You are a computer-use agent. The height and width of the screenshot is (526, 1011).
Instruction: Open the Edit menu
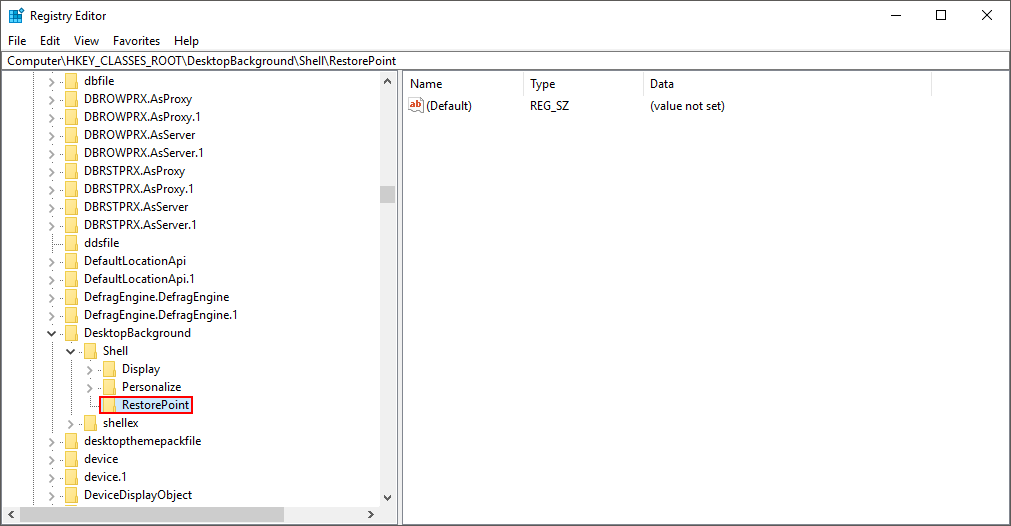[50, 41]
